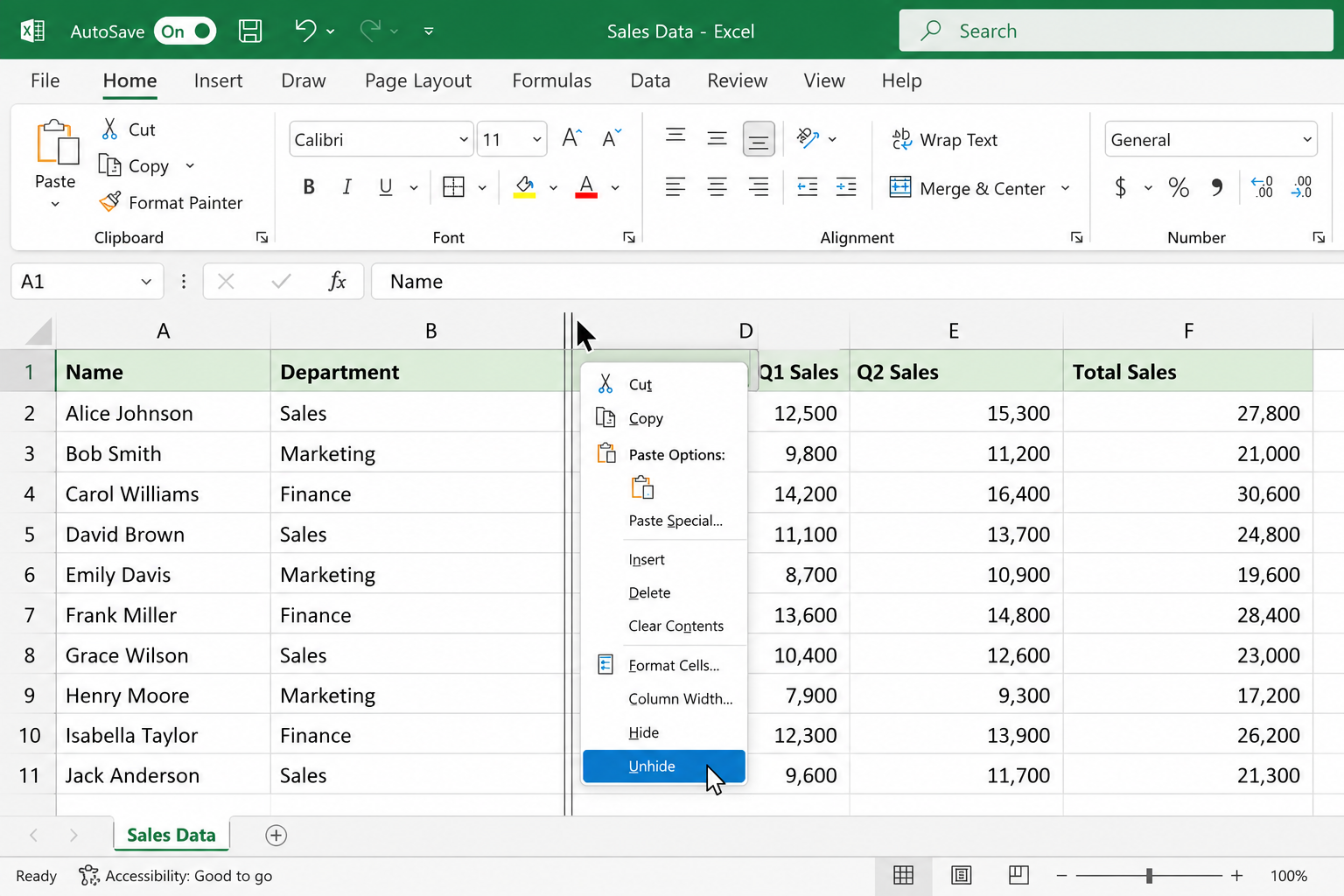
Task: Switch to Page Layout view in status bar
Action: pos(961,875)
